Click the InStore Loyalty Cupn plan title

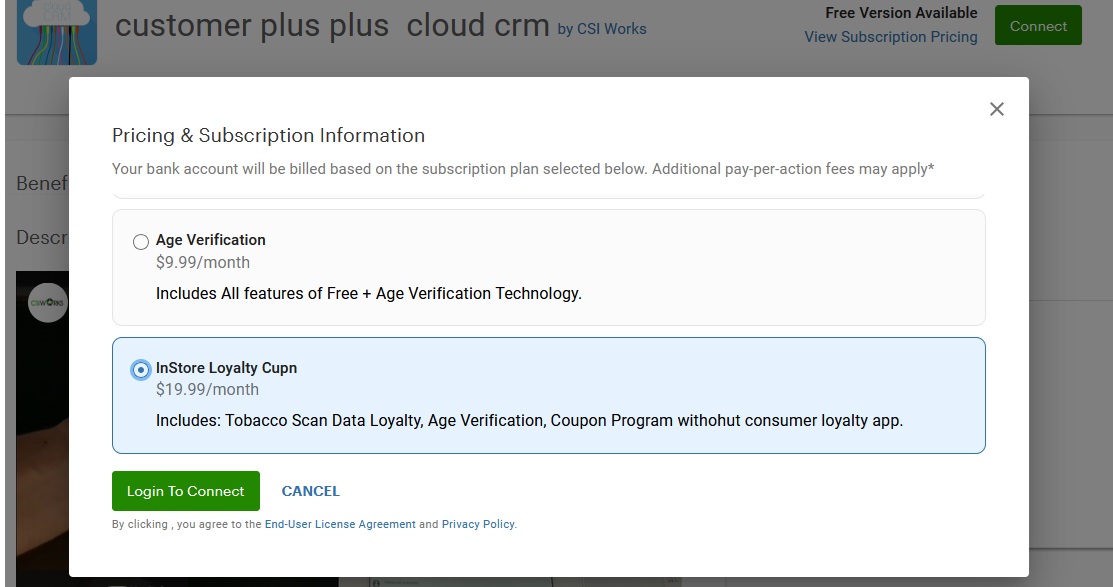(x=226, y=368)
